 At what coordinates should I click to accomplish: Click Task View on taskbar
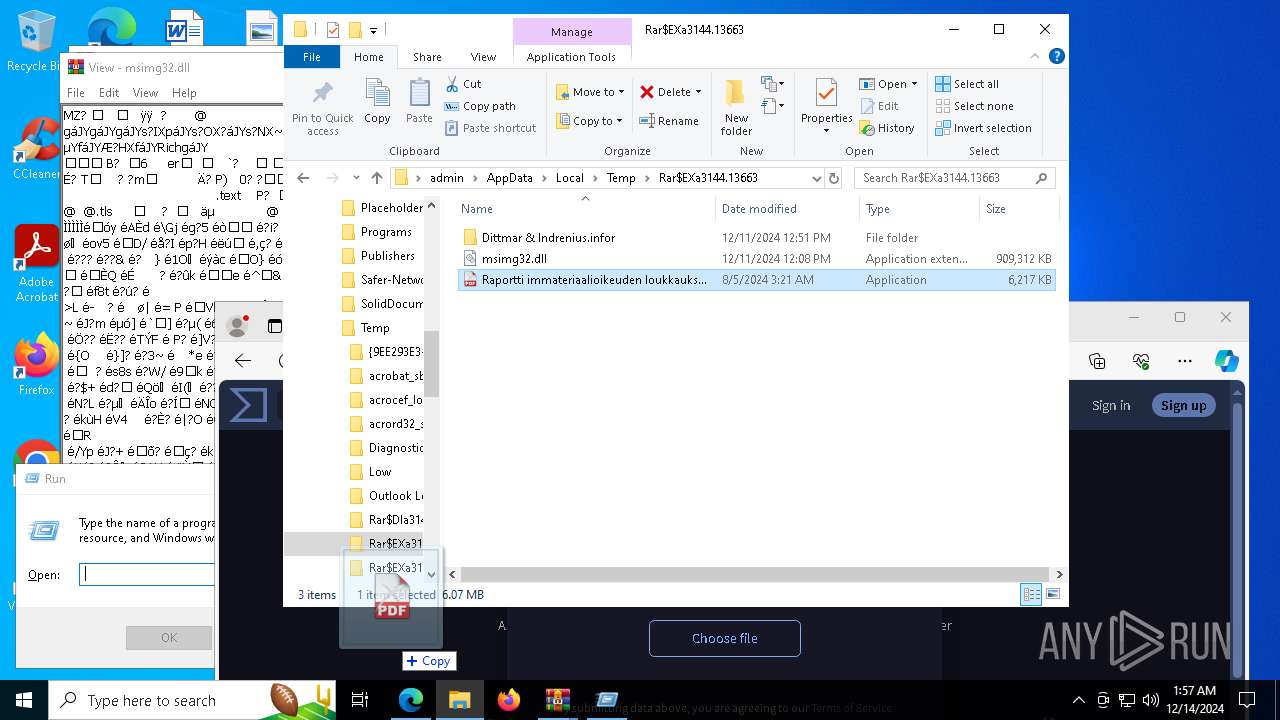[360, 700]
